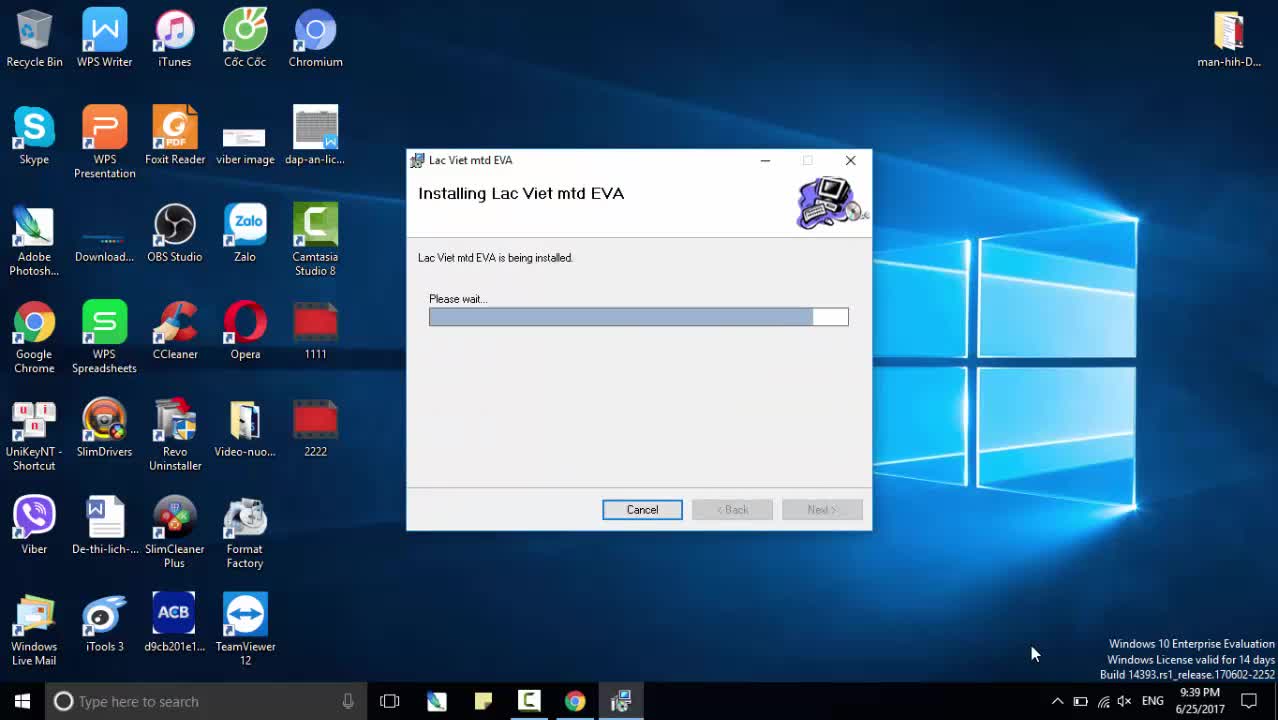This screenshot has width=1278, height=720.
Task: Open the Cốc Cốc browser icon
Action: click(x=245, y=40)
